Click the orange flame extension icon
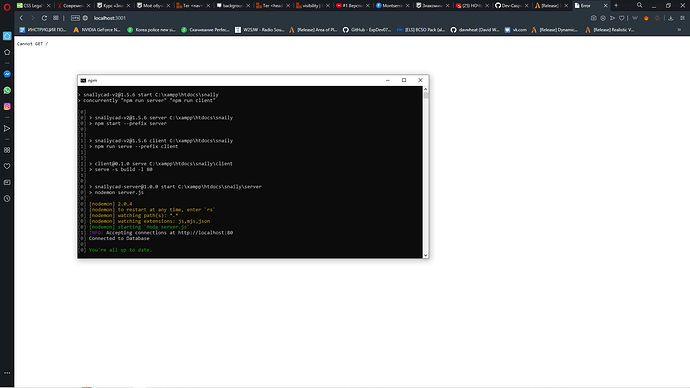 tap(646, 18)
